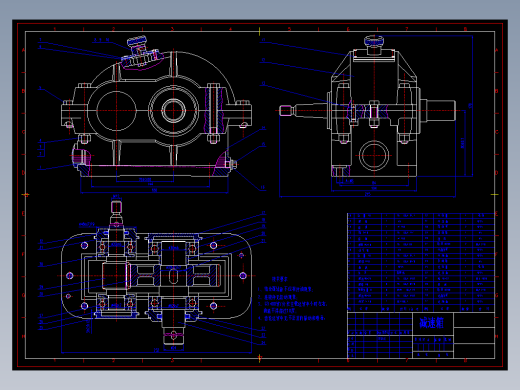Select the round port circle in the side view

(374, 156)
